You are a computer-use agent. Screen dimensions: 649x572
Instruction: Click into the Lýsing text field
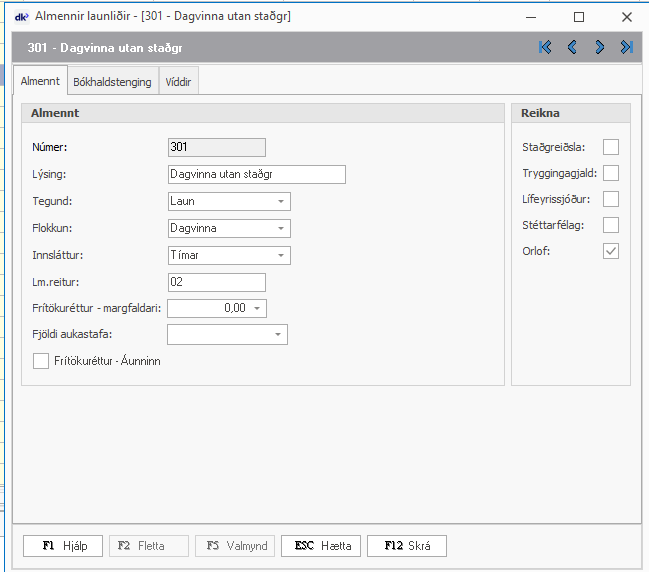pyautogui.click(x=257, y=174)
